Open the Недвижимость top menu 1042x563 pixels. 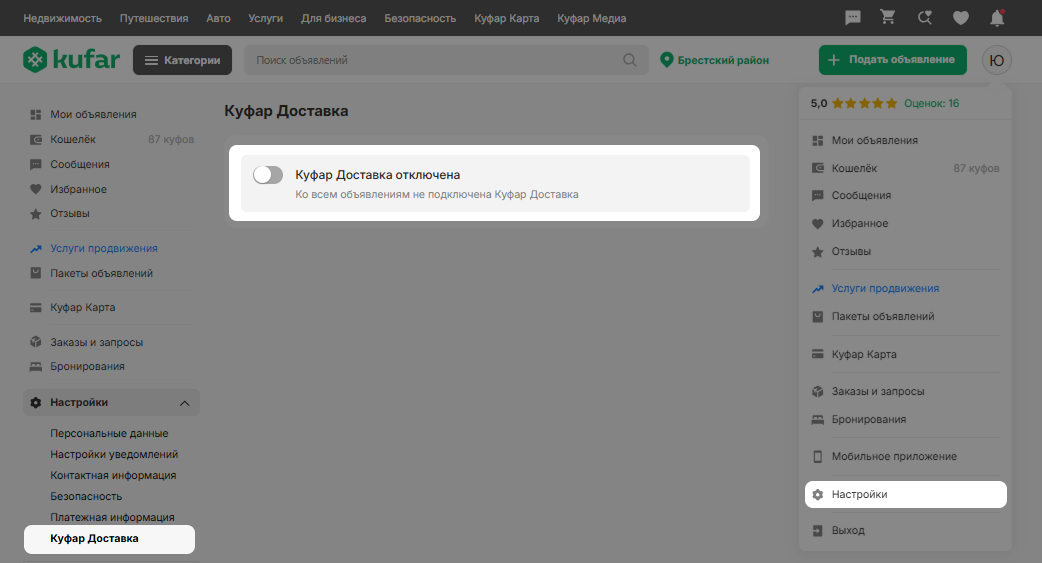tap(62, 19)
